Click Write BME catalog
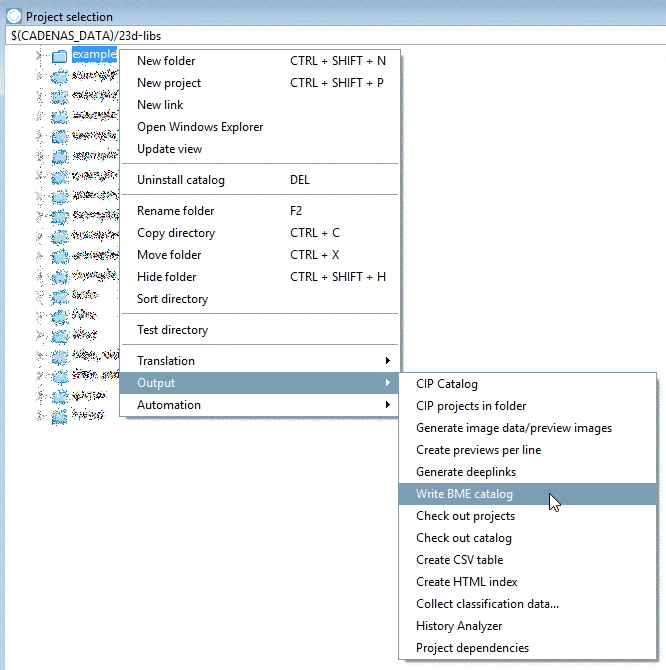This screenshot has width=666, height=670. pos(528,494)
